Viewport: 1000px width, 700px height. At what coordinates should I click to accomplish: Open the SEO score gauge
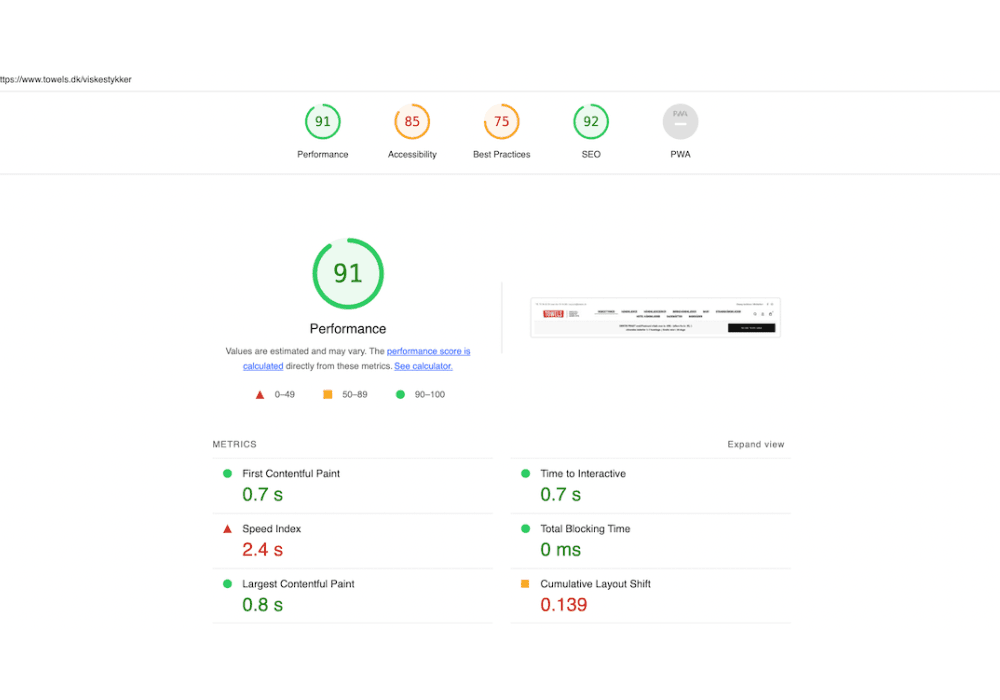(590, 121)
